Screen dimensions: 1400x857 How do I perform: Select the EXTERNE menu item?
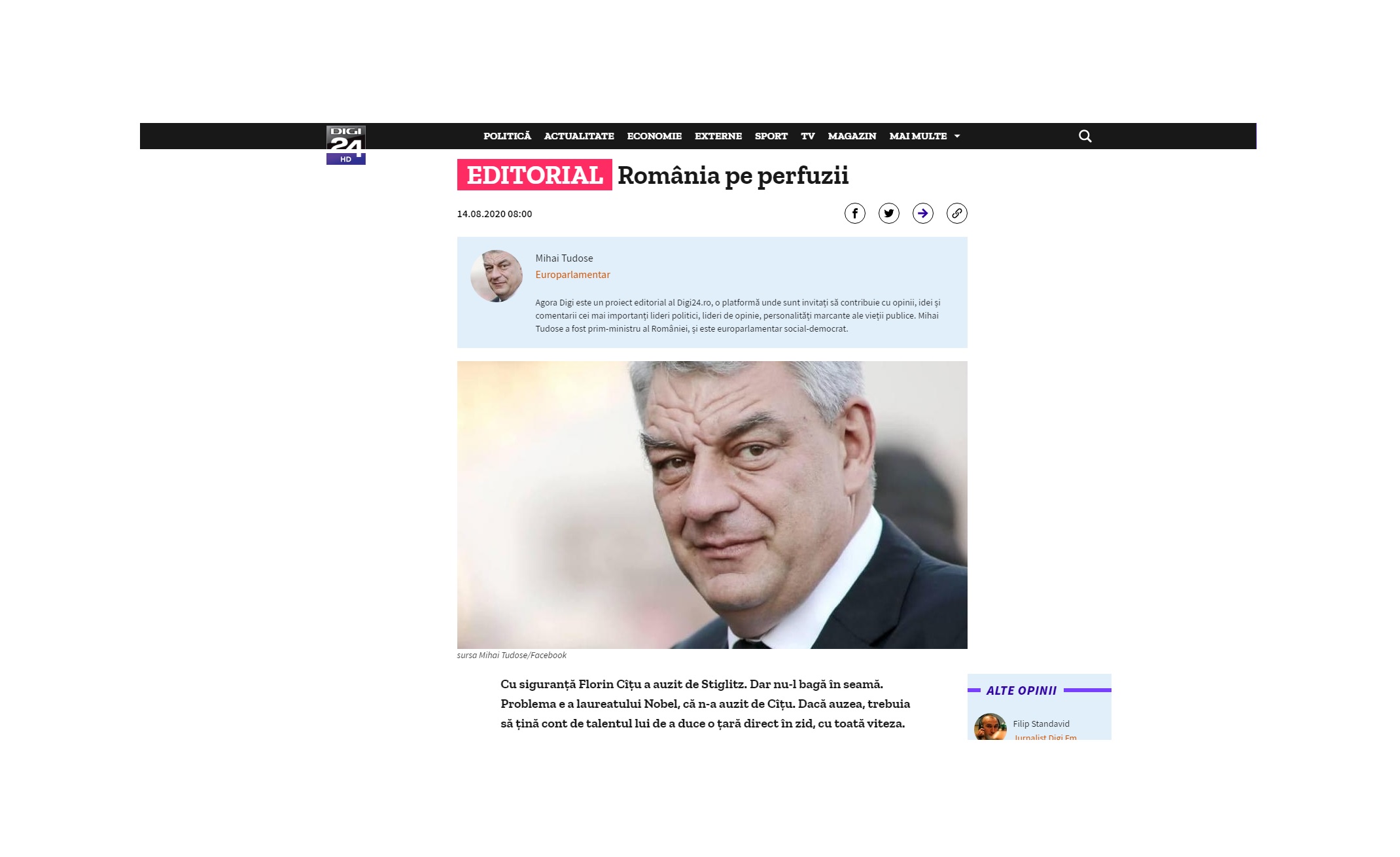718,136
